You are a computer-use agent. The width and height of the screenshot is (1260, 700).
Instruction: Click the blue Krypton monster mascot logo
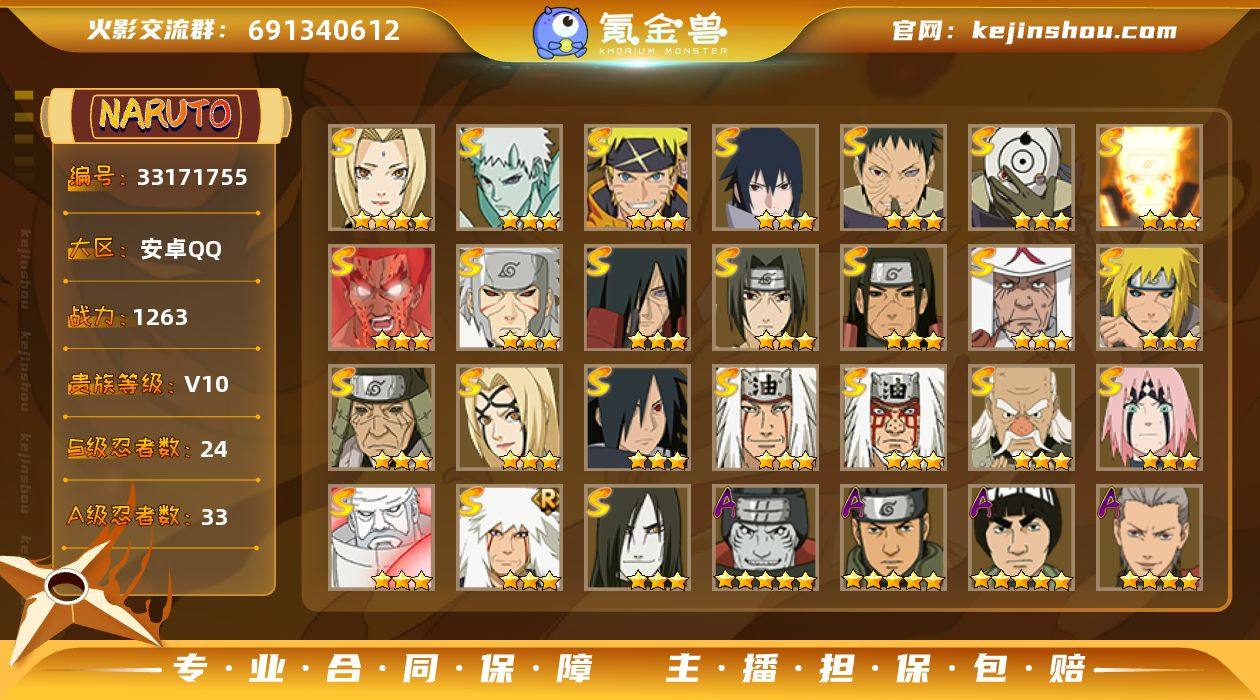pyautogui.click(x=560, y=32)
